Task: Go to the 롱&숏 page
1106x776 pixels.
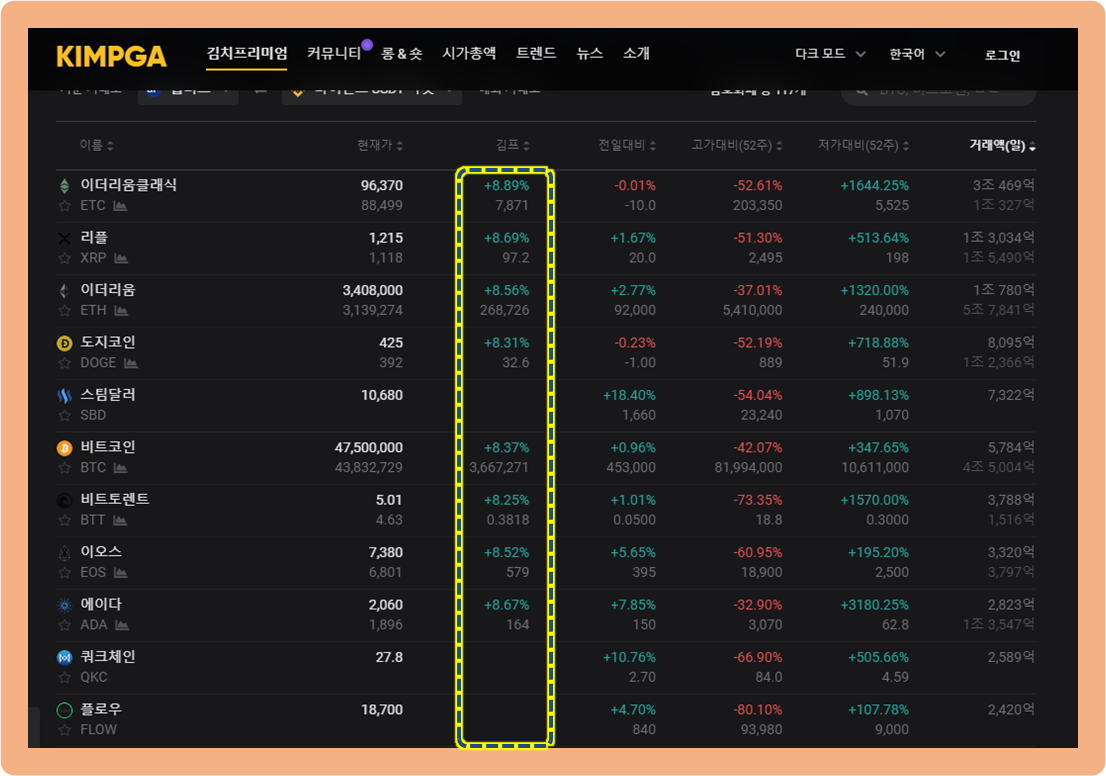Action: pos(401,54)
